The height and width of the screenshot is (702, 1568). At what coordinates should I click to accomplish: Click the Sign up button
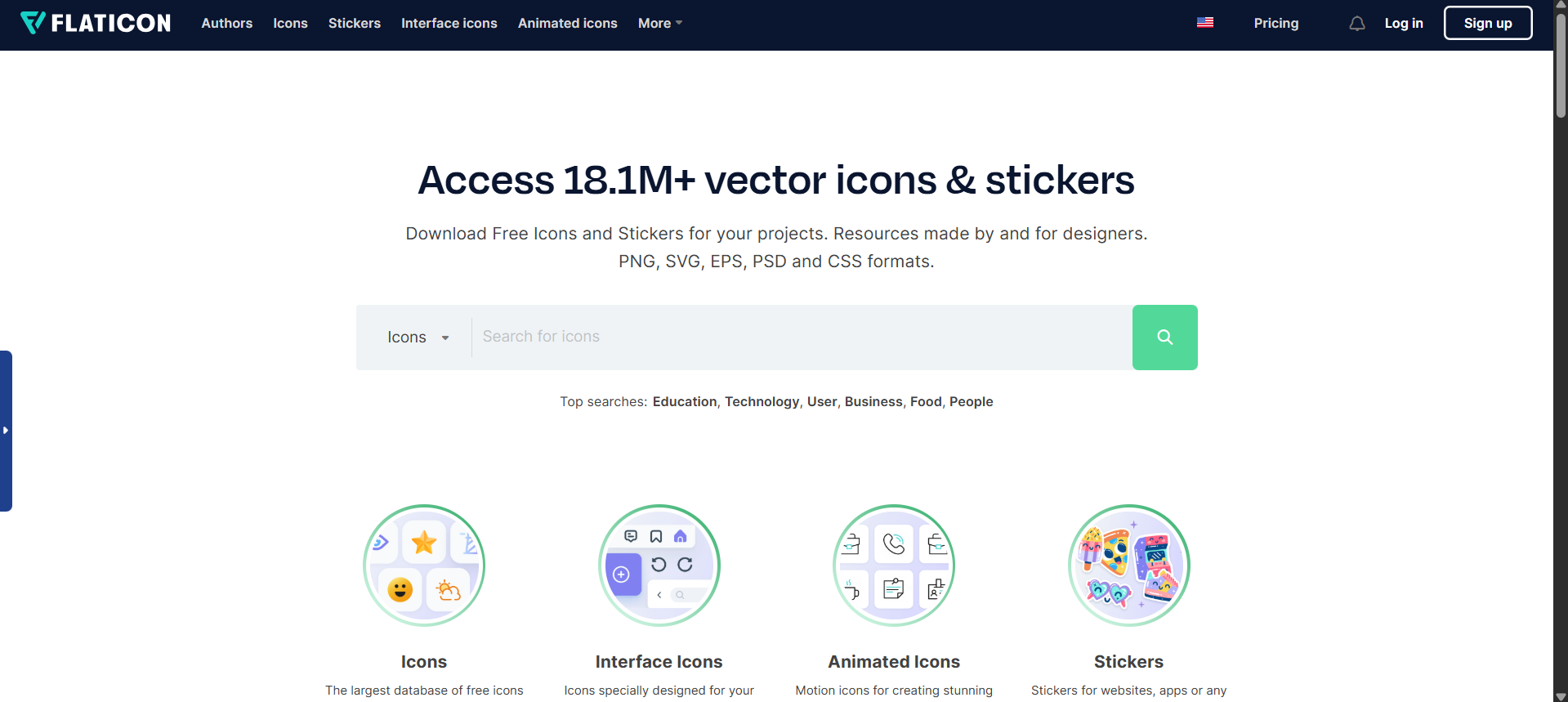tap(1488, 23)
